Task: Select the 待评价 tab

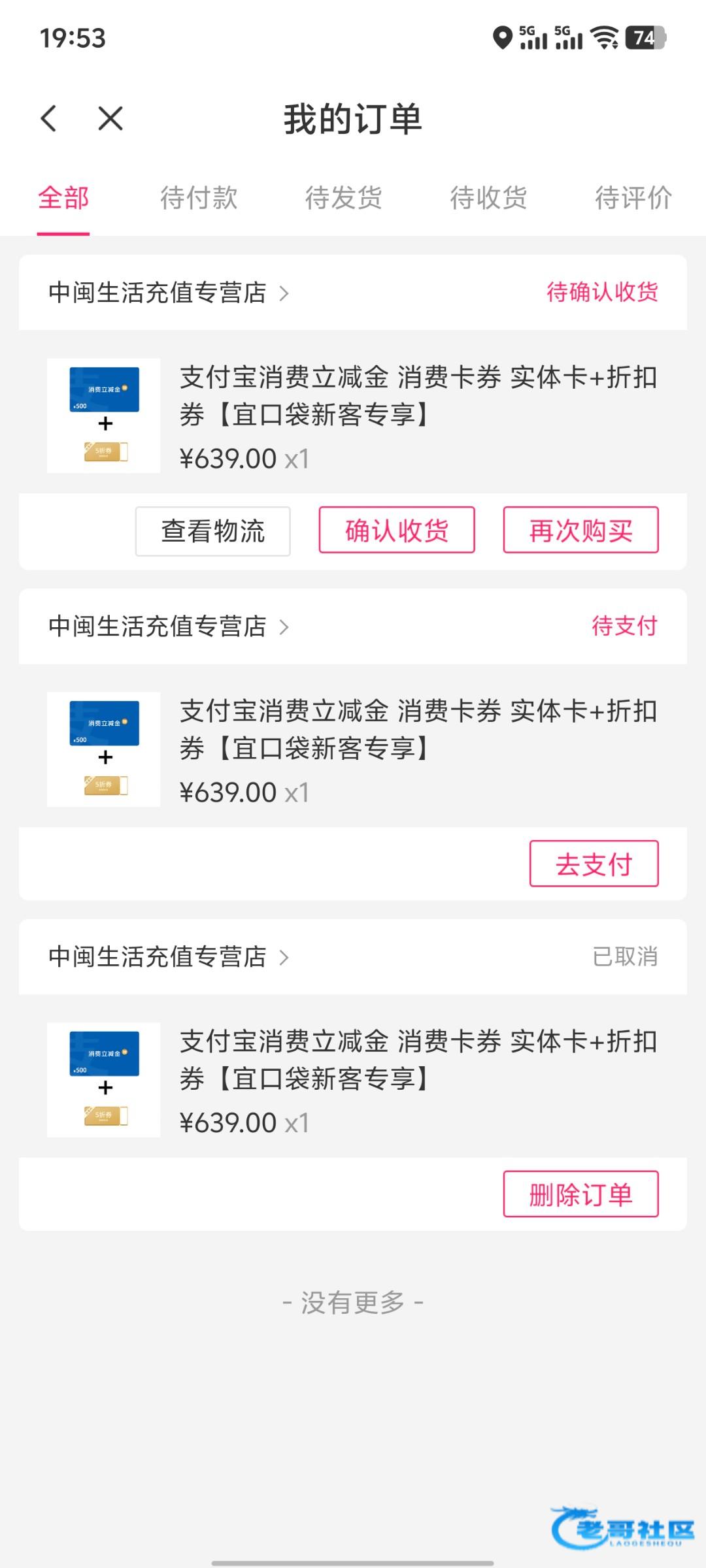Action: 633,198
